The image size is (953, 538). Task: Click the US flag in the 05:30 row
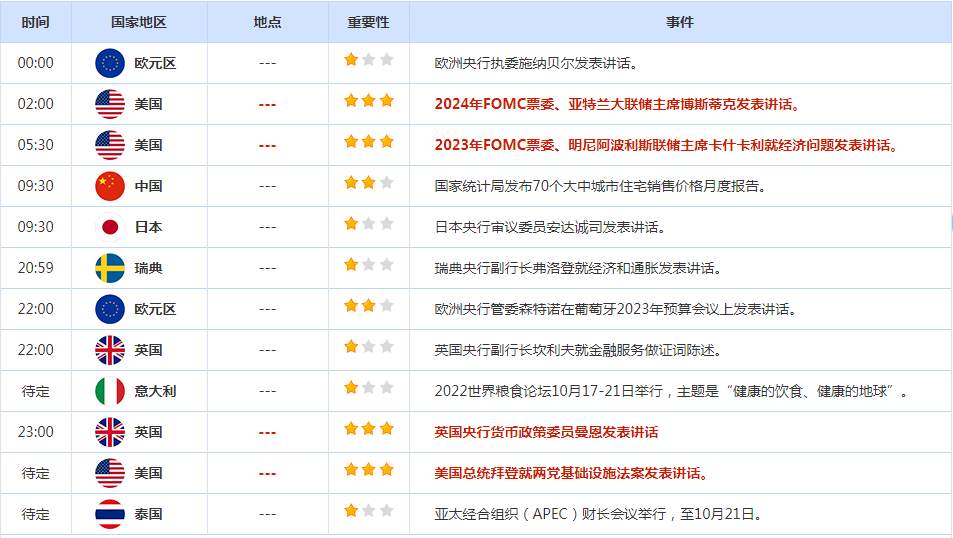pos(110,145)
